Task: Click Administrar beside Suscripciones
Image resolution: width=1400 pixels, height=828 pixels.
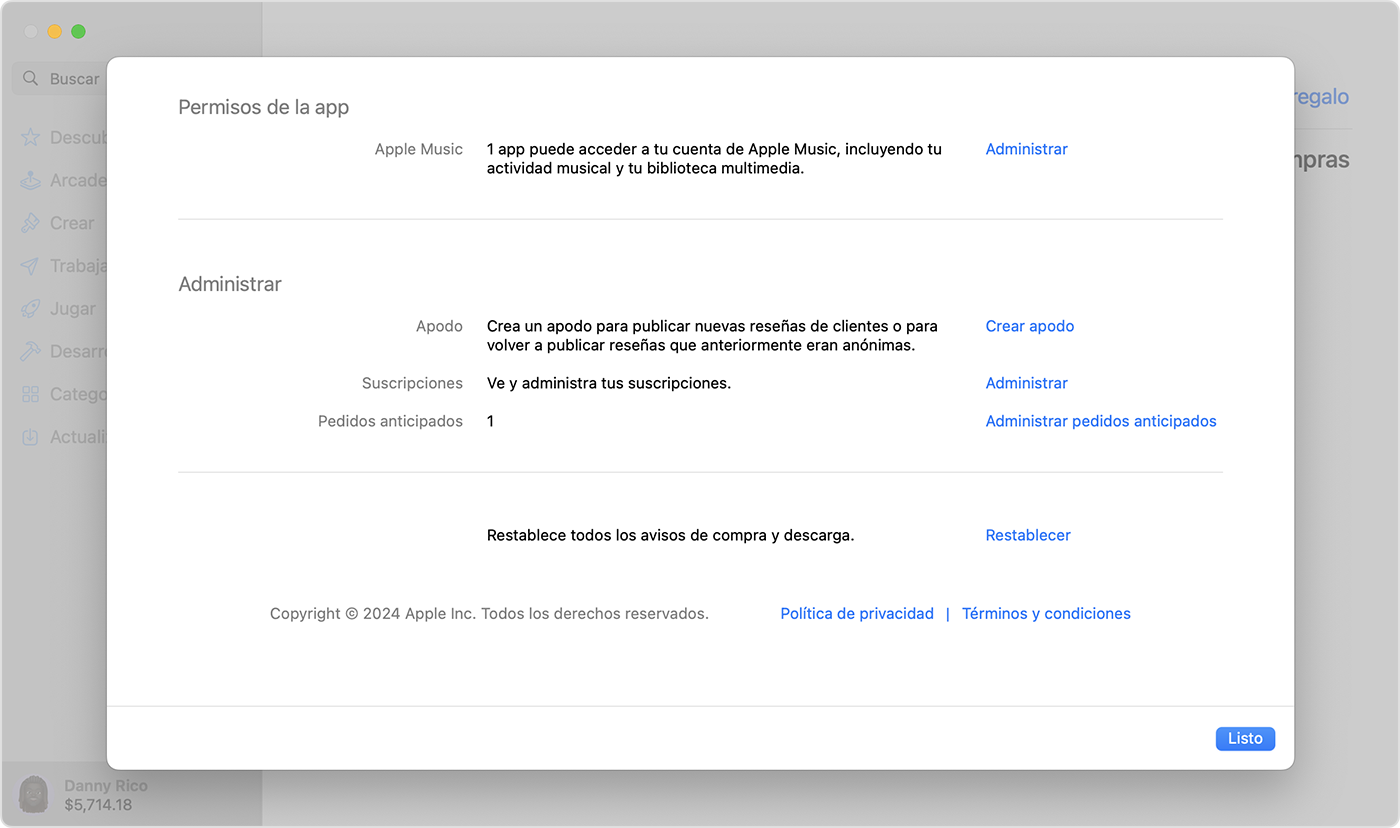Action: click(1026, 383)
